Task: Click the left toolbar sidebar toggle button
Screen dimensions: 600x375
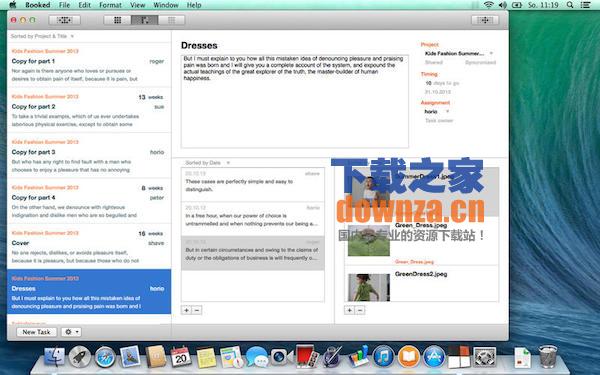Action: point(64,20)
